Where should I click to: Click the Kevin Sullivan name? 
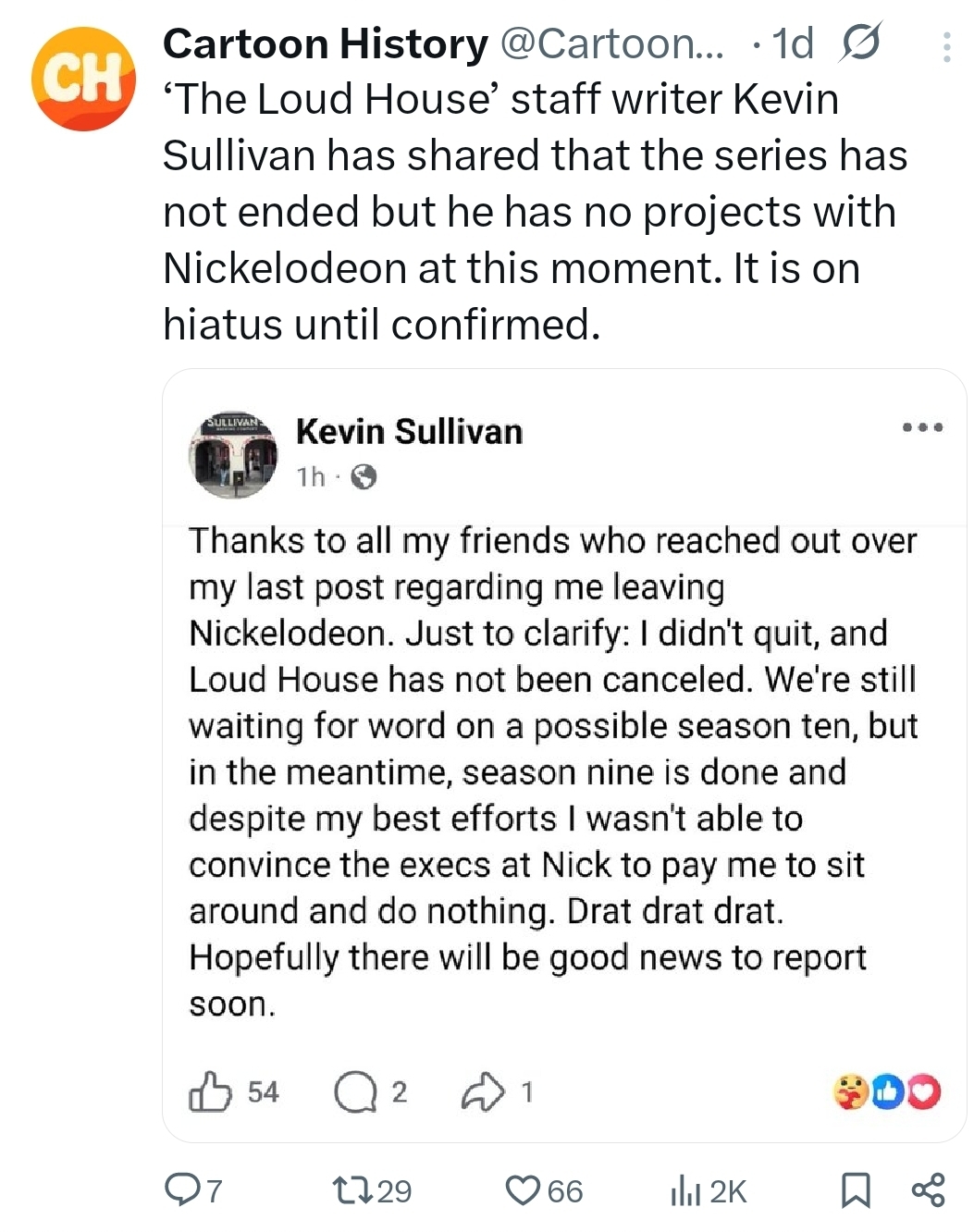409,432
